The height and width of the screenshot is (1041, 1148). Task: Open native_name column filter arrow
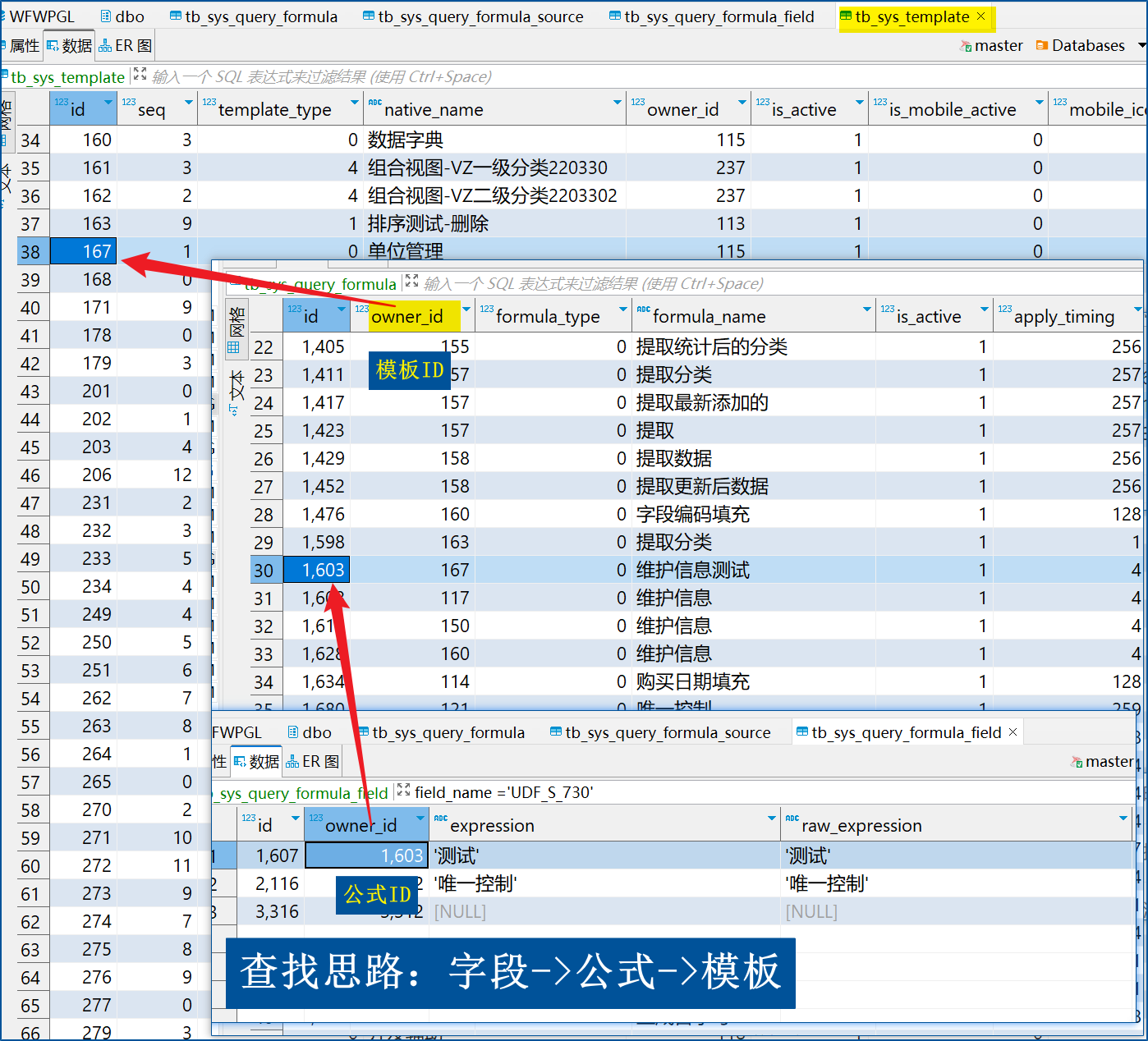618,103
